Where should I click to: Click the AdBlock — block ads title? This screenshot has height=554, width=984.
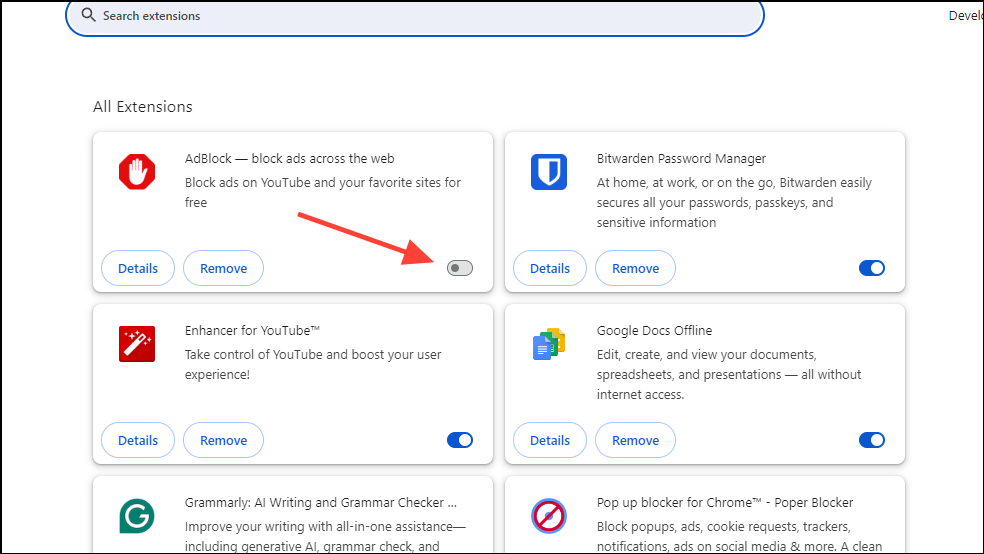click(289, 159)
